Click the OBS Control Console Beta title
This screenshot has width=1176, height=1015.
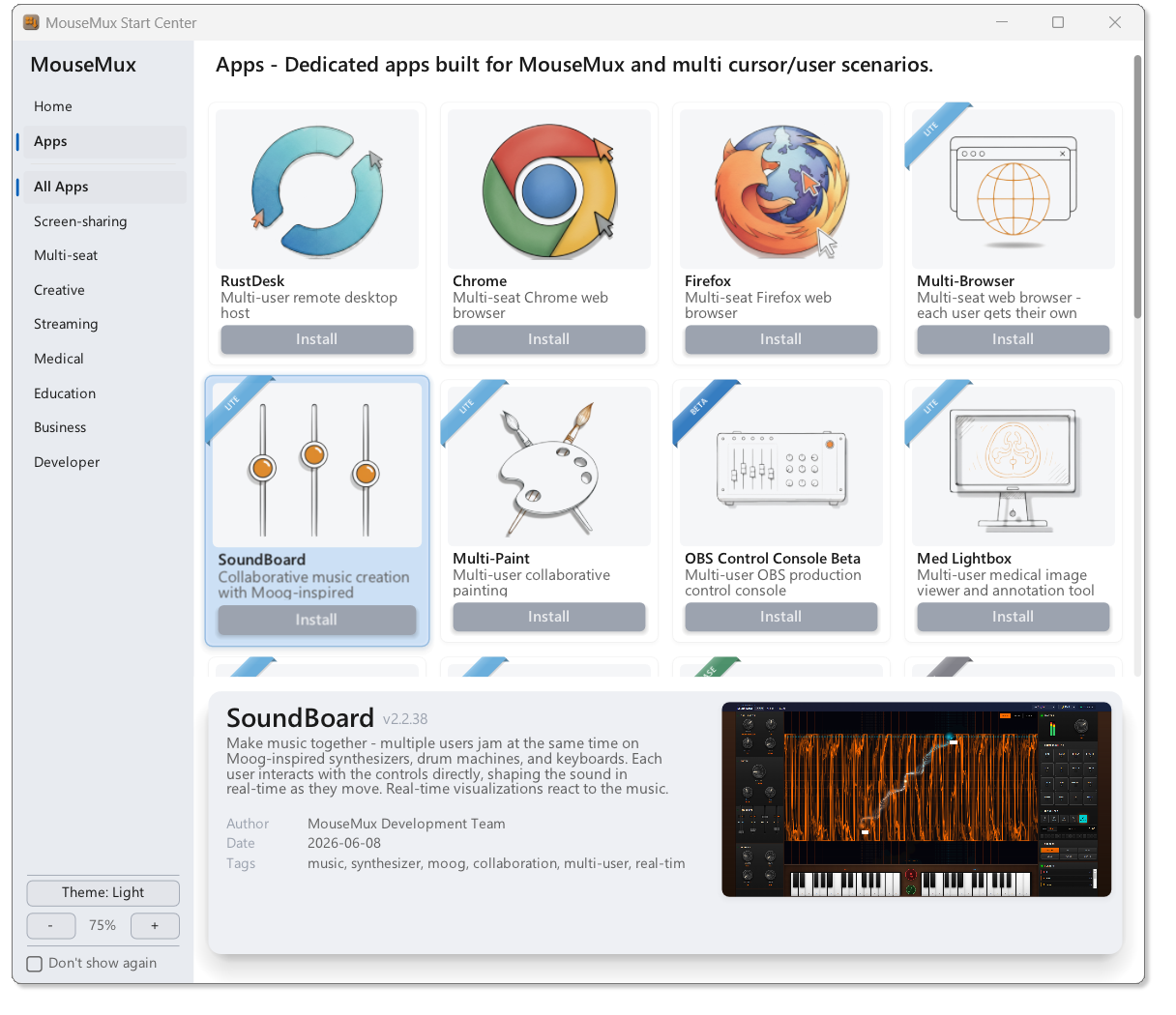coord(773,559)
